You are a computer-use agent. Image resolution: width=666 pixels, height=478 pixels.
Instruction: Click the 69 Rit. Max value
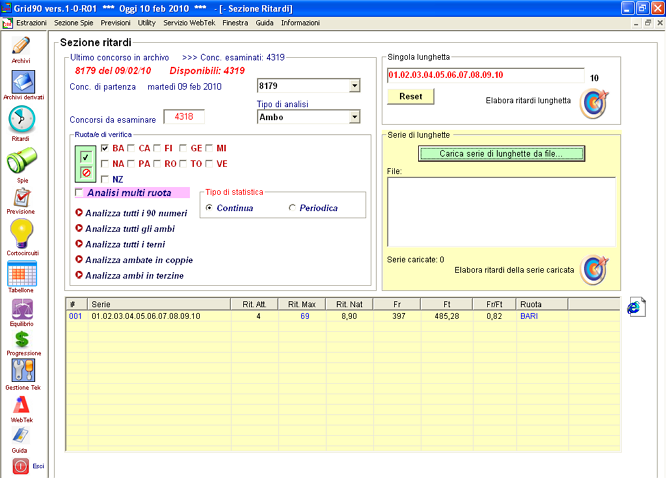pyautogui.click(x=305, y=316)
